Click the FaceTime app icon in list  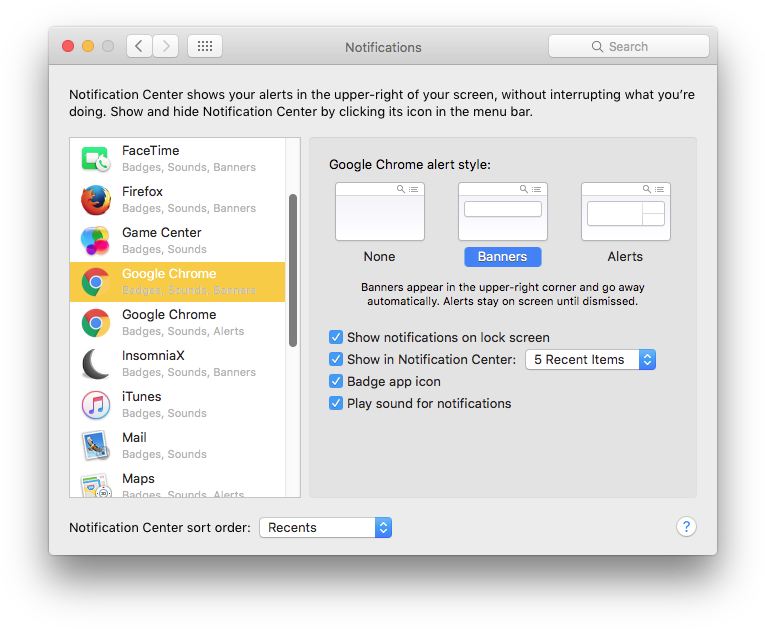coord(96,159)
